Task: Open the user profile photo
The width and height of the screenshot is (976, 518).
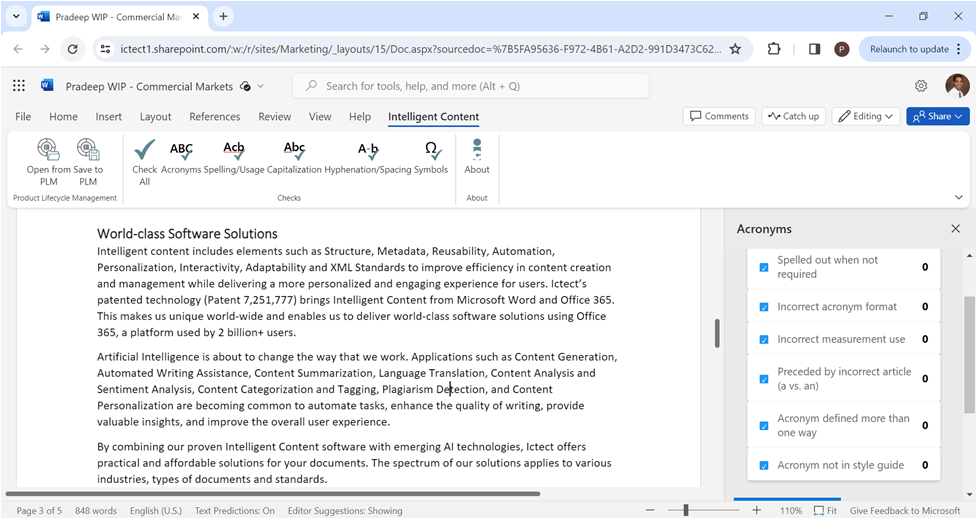Action: pos(957,86)
